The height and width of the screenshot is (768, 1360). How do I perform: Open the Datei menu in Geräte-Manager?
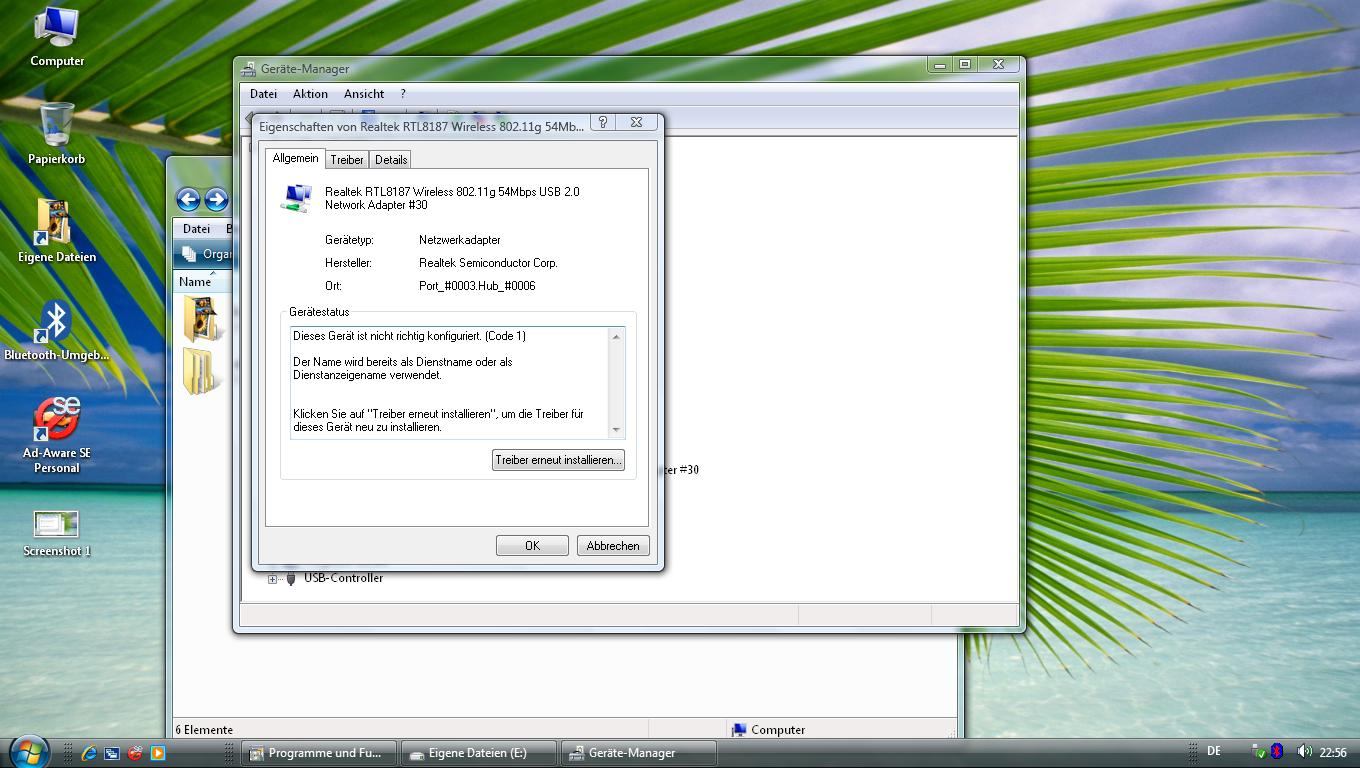pos(263,94)
